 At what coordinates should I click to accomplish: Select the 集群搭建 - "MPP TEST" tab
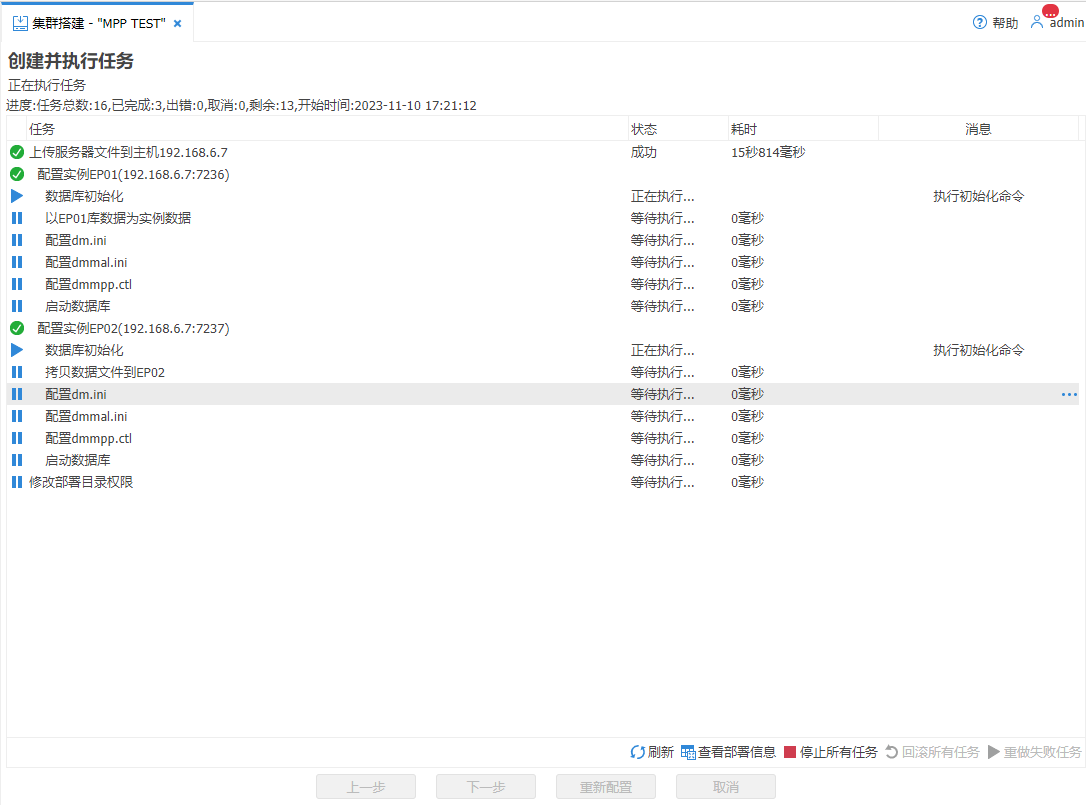[x=85, y=20]
